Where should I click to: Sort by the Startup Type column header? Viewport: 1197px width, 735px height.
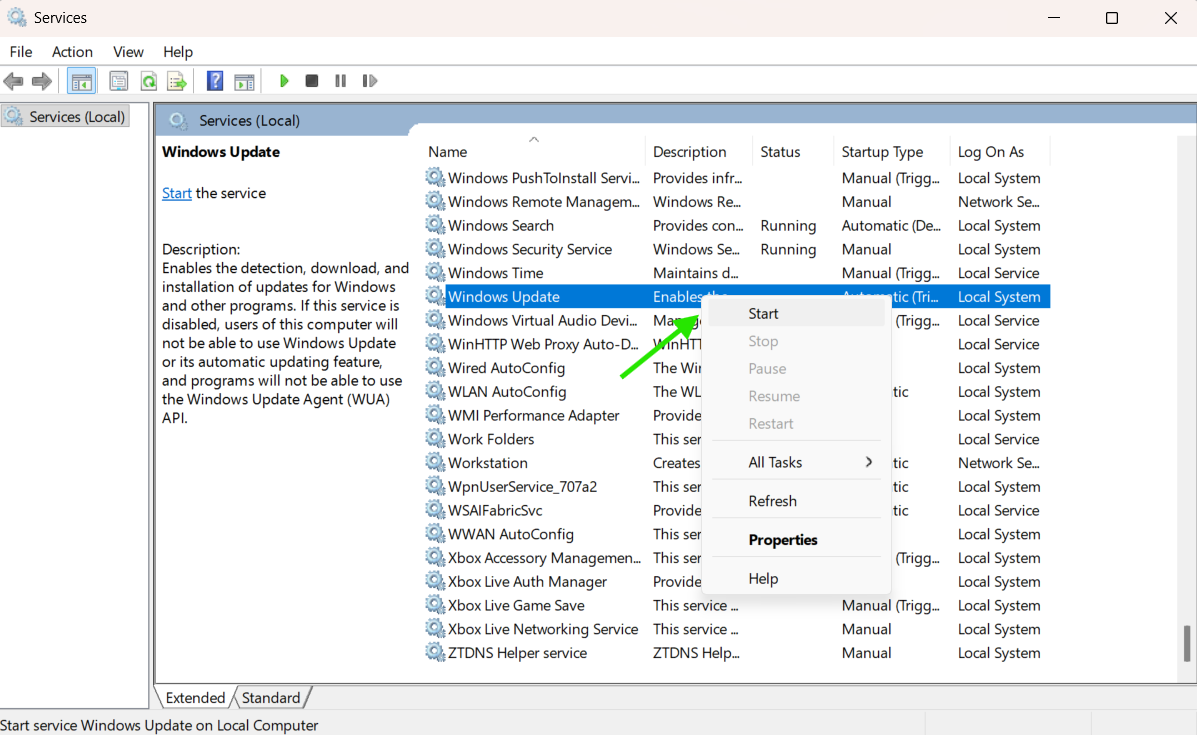click(891, 152)
